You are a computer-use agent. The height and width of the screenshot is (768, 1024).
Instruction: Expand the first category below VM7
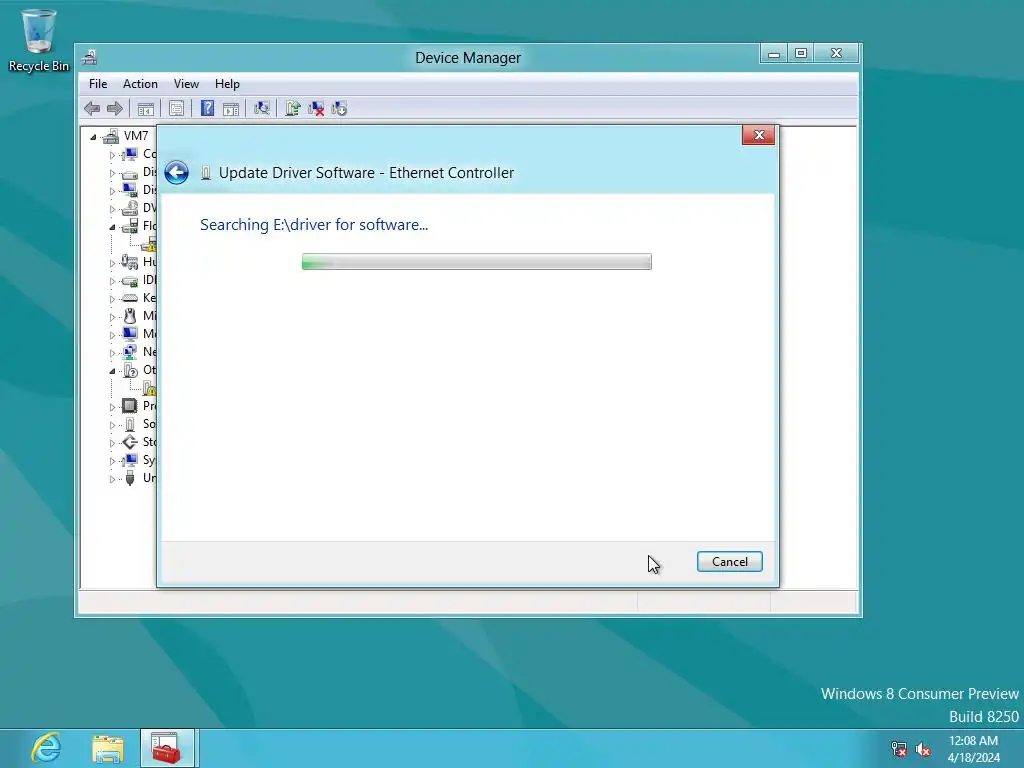pyautogui.click(x=112, y=155)
